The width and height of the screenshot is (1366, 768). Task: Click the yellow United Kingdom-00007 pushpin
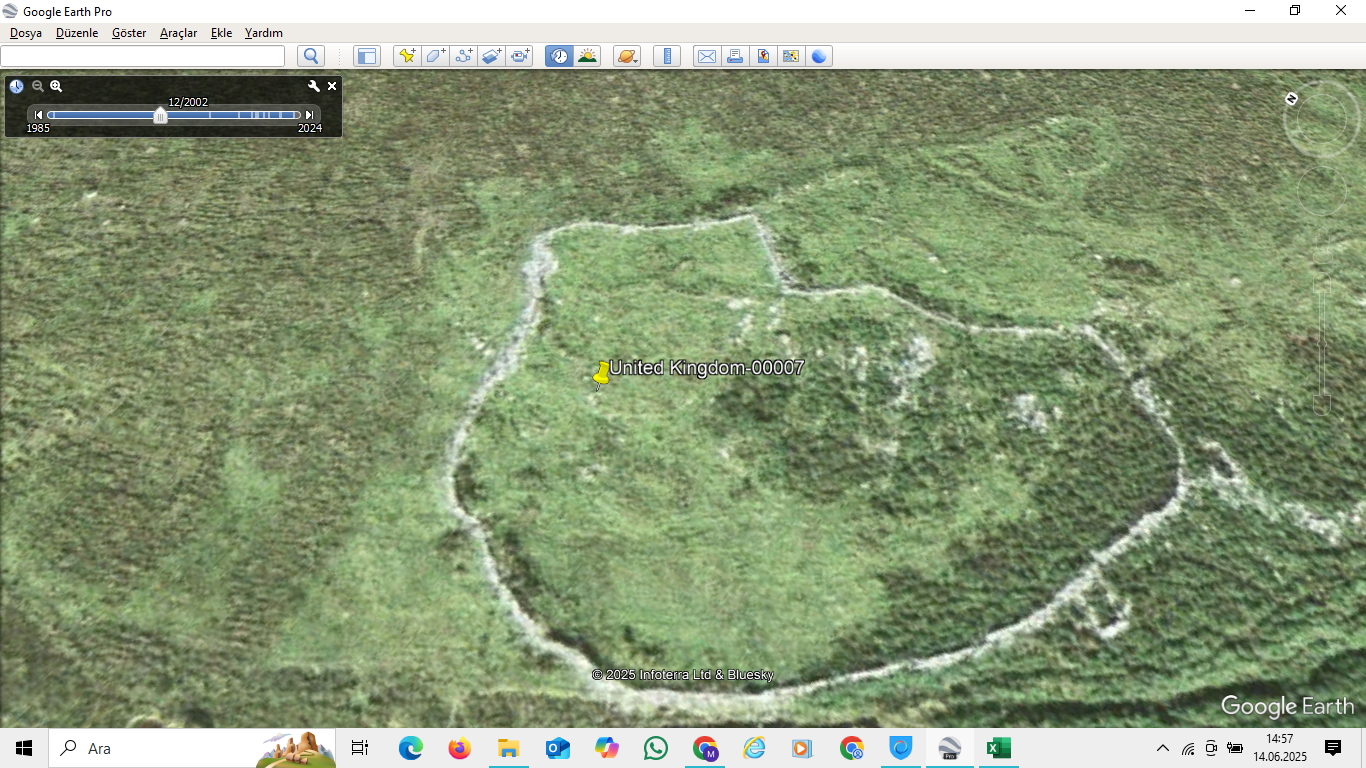click(x=601, y=374)
